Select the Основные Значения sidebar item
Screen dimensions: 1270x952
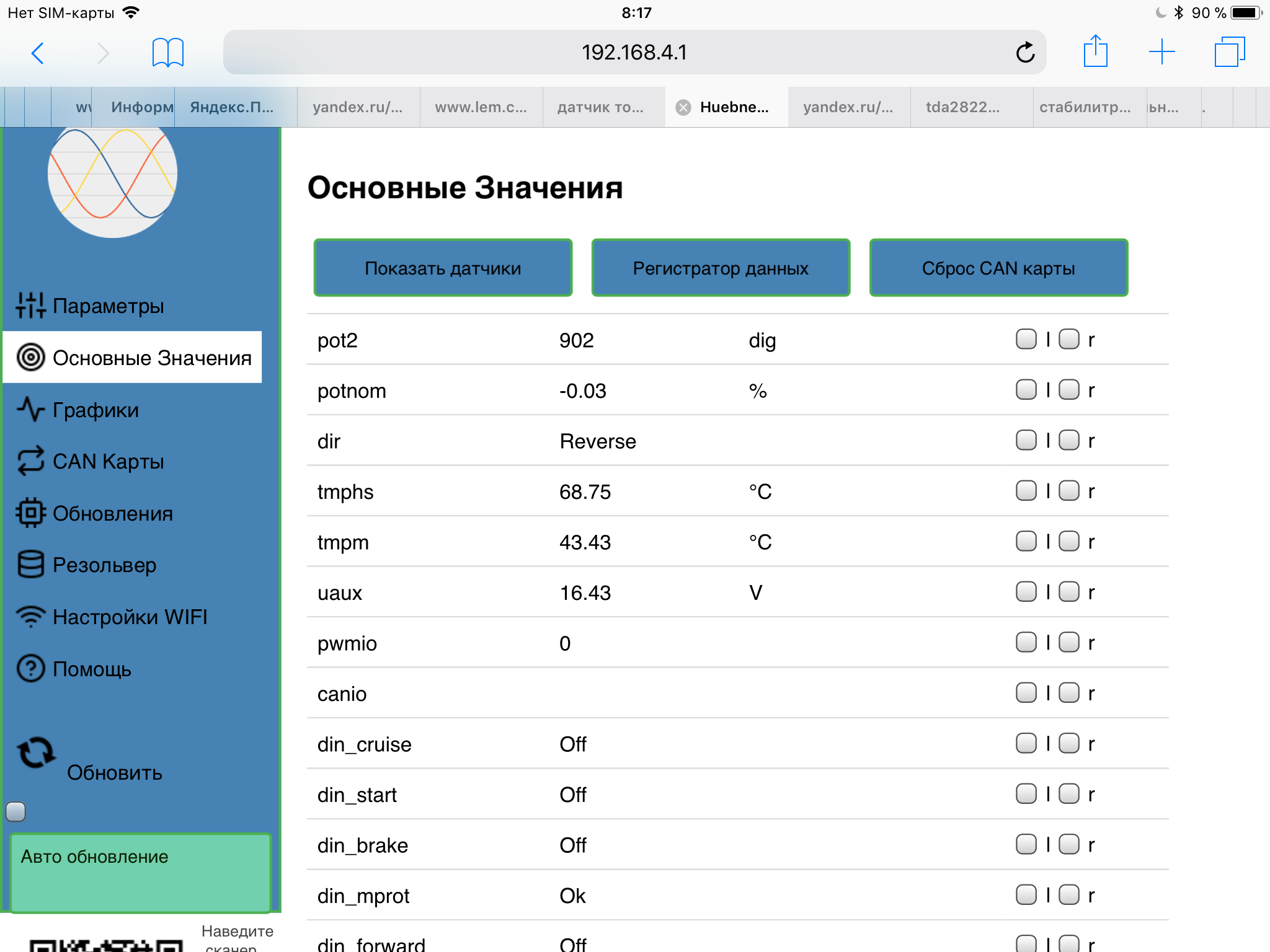click(133, 358)
